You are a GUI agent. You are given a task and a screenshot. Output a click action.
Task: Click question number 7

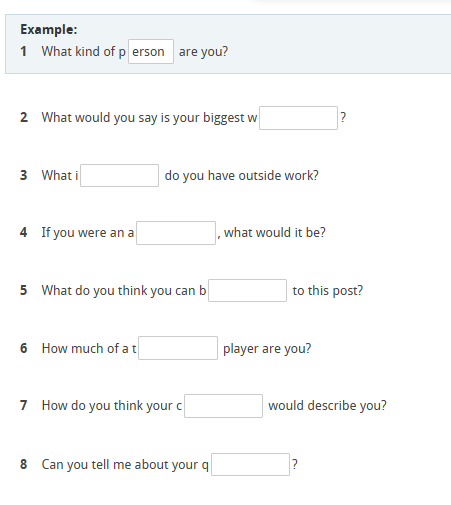coord(24,406)
